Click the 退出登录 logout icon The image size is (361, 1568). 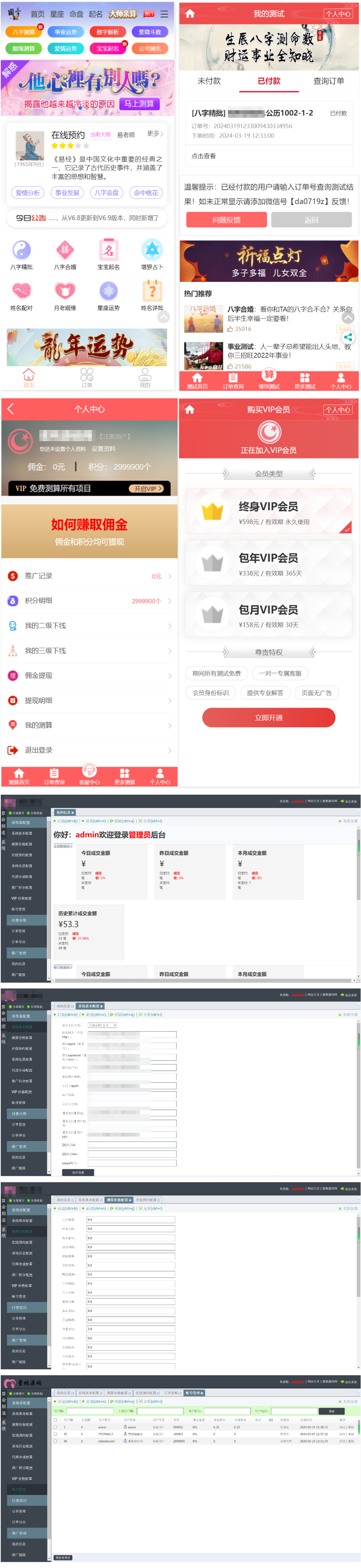pyautogui.click(x=12, y=750)
